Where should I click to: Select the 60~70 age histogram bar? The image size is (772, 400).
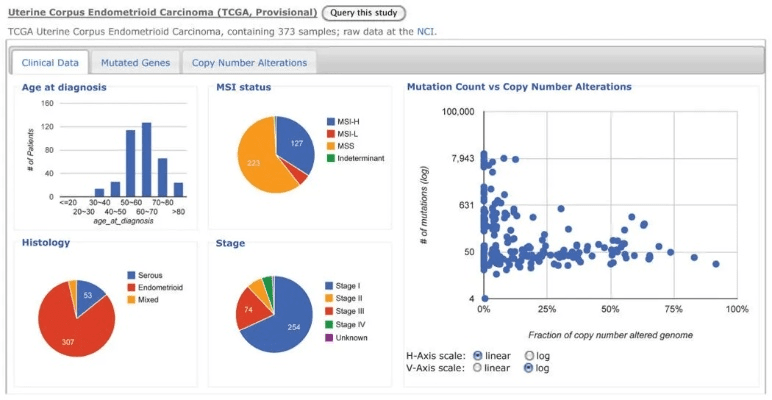[x=146, y=160]
